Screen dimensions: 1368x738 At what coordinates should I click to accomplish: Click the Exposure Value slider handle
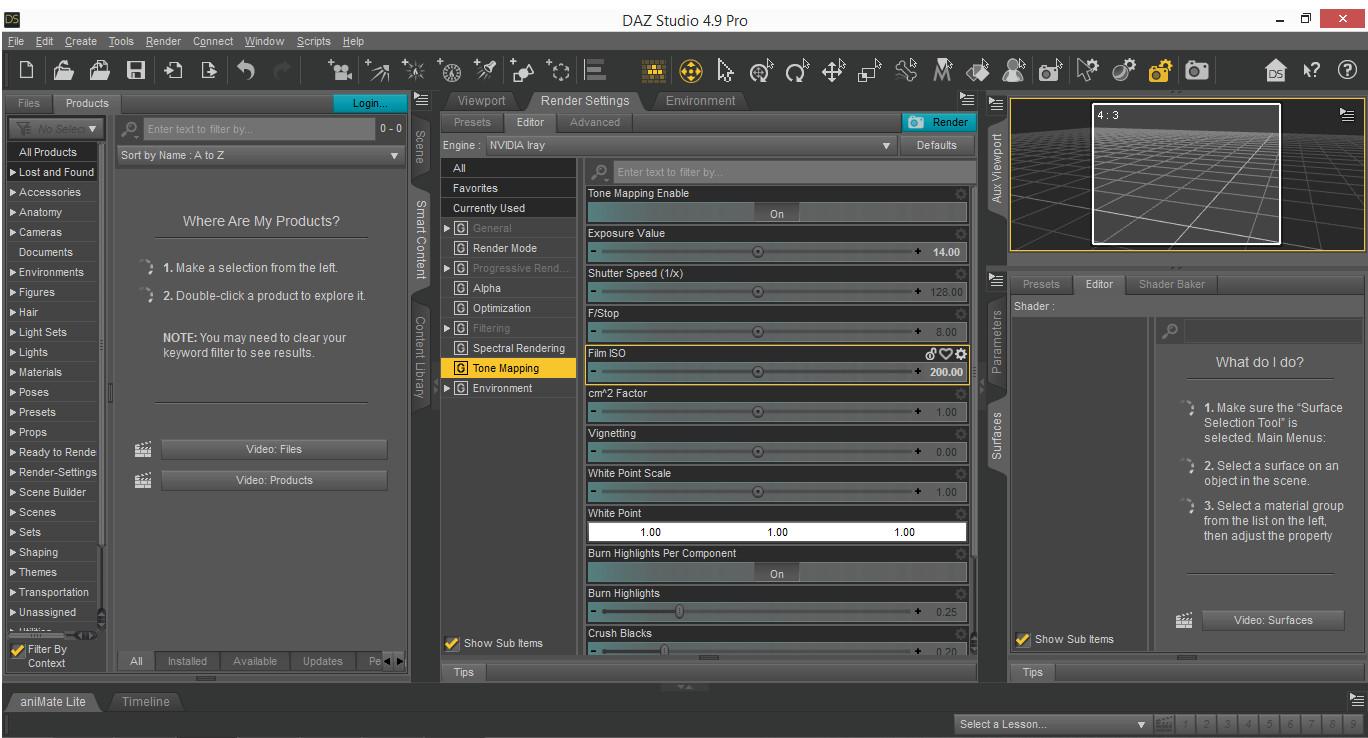(757, 252)
